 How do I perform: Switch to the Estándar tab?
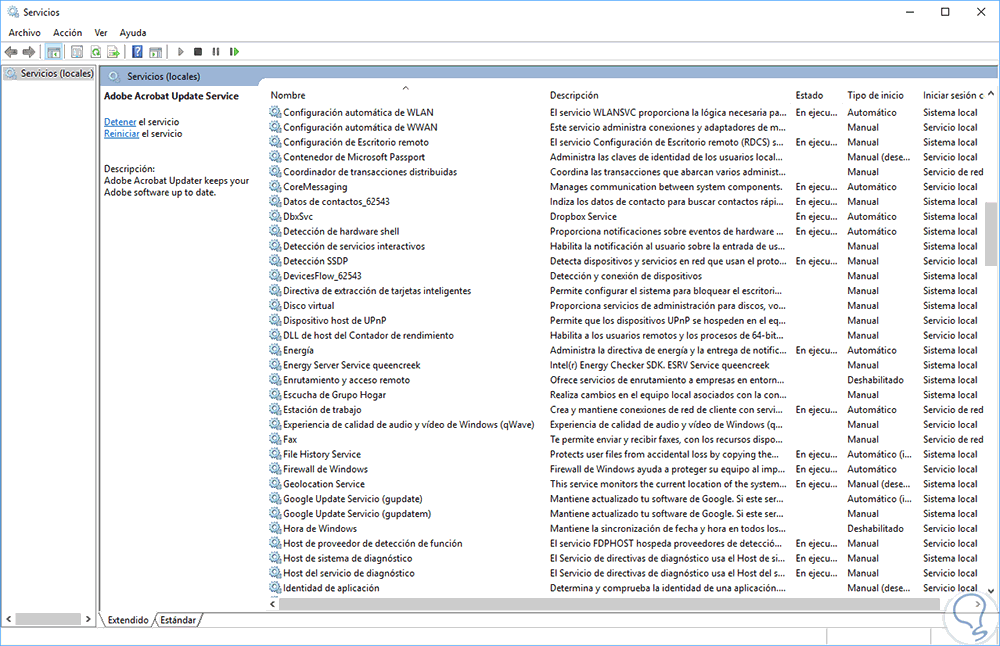coord(178,620)
